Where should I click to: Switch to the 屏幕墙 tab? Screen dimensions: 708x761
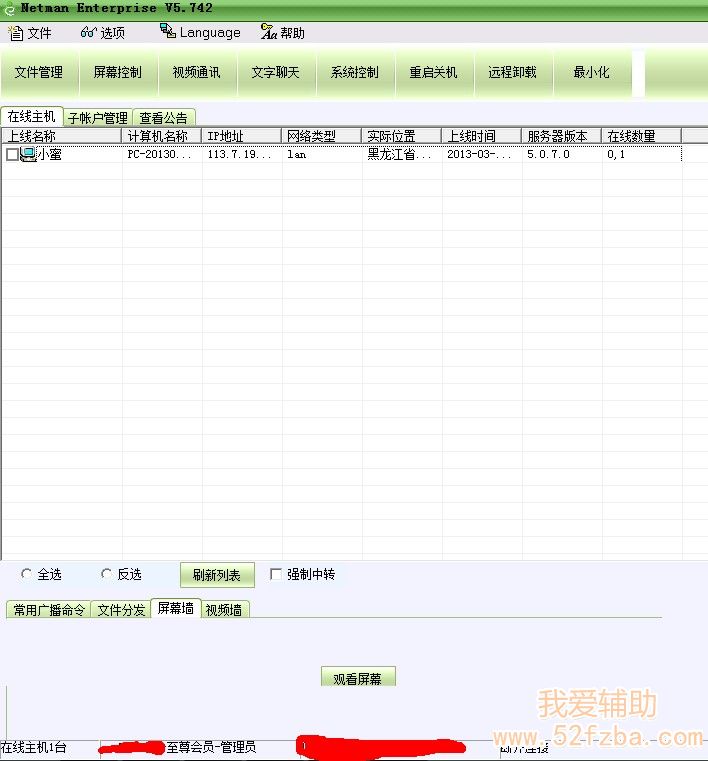(176, 608)
